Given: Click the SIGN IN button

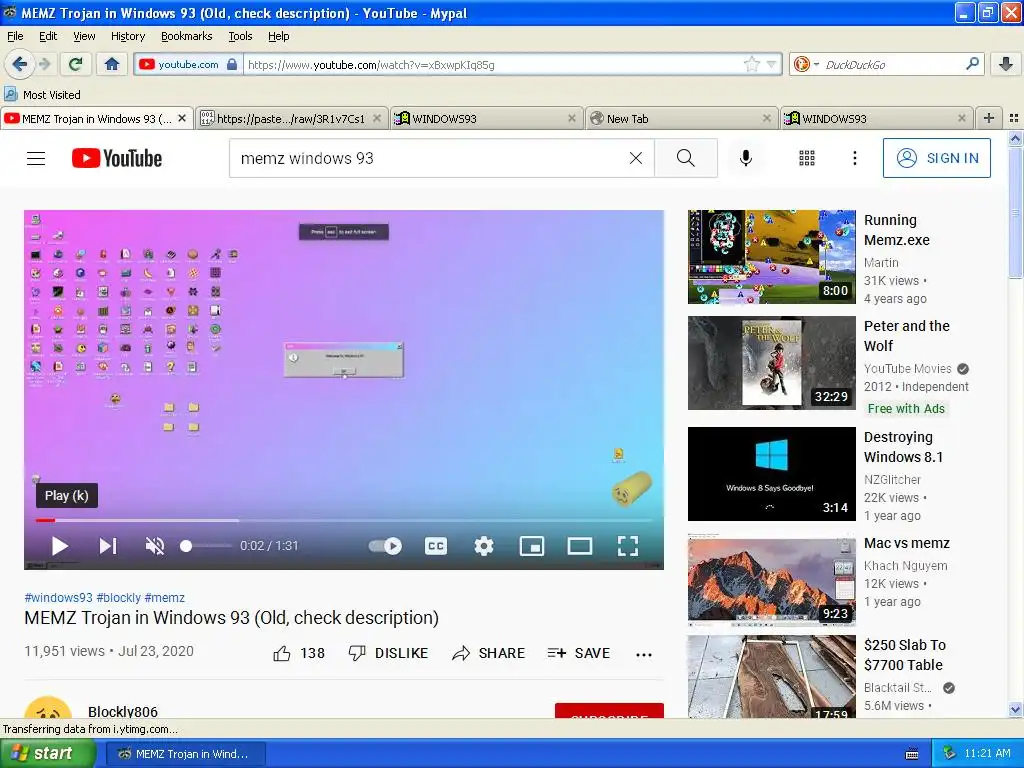Looking at the screenshot, I should click(x=936, y=158).
